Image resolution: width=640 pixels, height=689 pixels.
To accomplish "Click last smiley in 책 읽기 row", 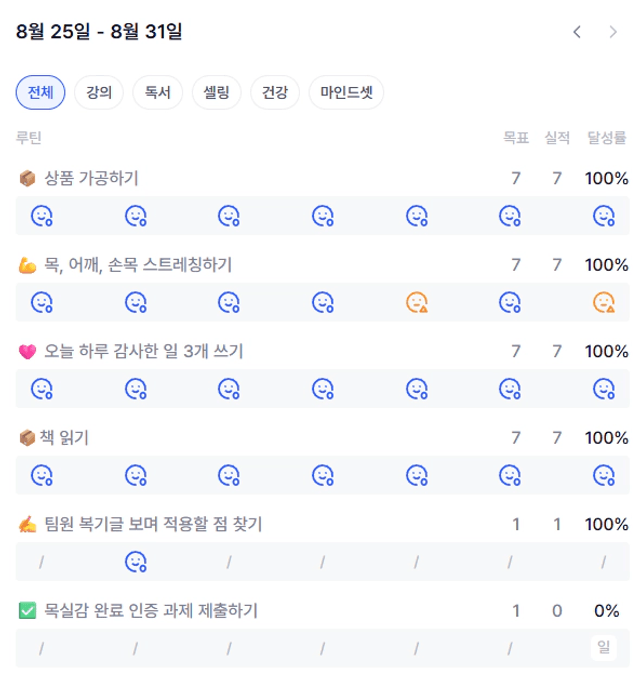I will [604, 475].
